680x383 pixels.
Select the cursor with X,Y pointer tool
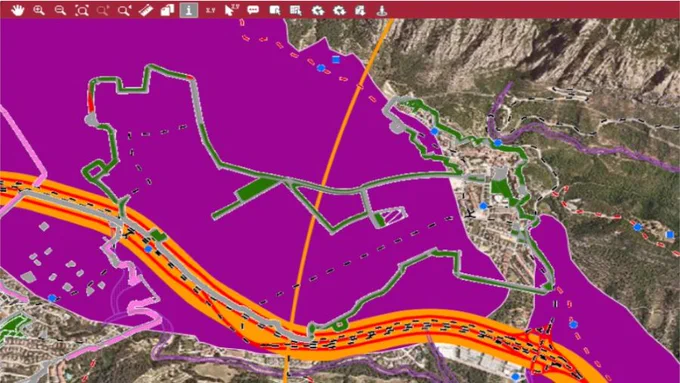pos(232,10)
